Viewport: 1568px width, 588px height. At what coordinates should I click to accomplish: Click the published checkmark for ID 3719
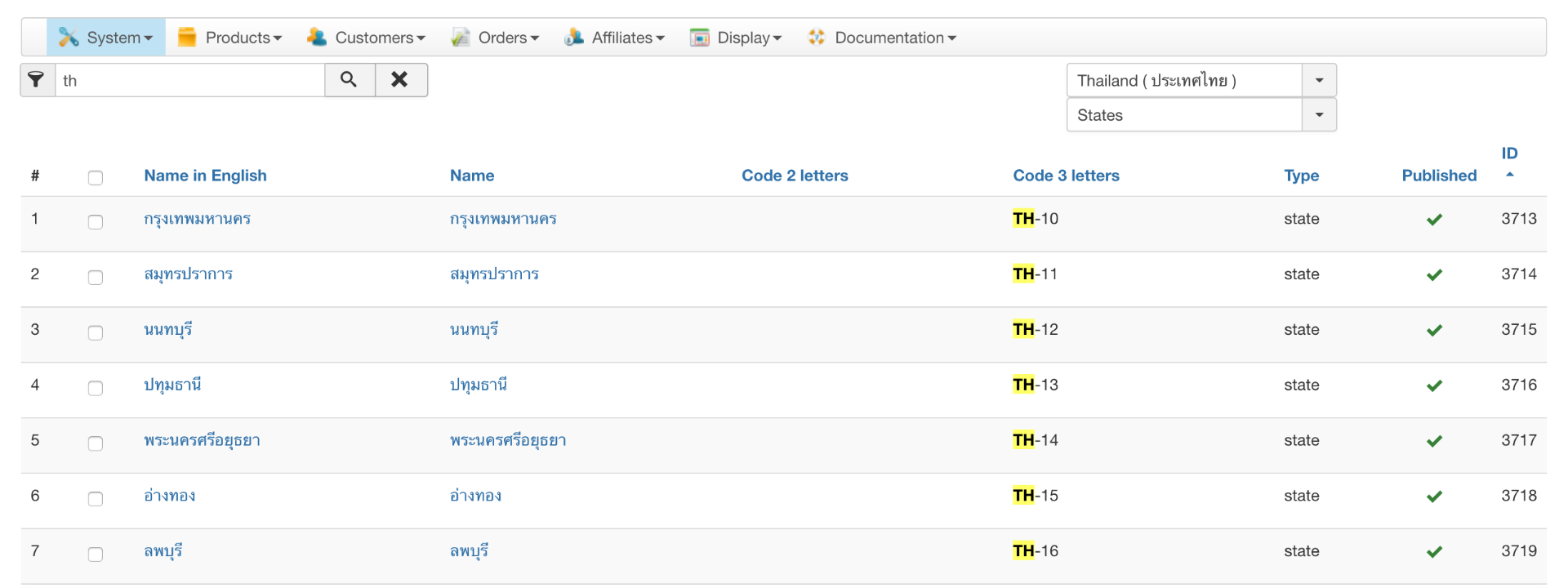tap(1434, 552)
